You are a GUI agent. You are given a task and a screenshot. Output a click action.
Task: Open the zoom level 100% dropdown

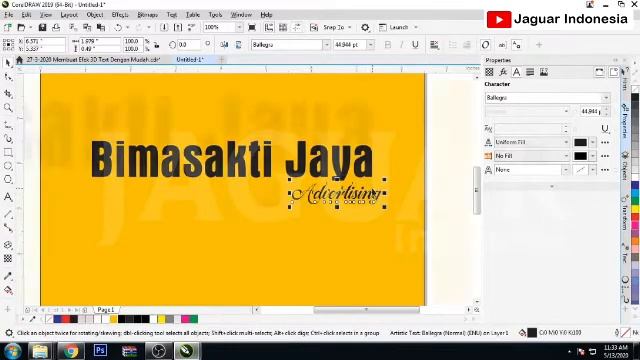[239, 27]
